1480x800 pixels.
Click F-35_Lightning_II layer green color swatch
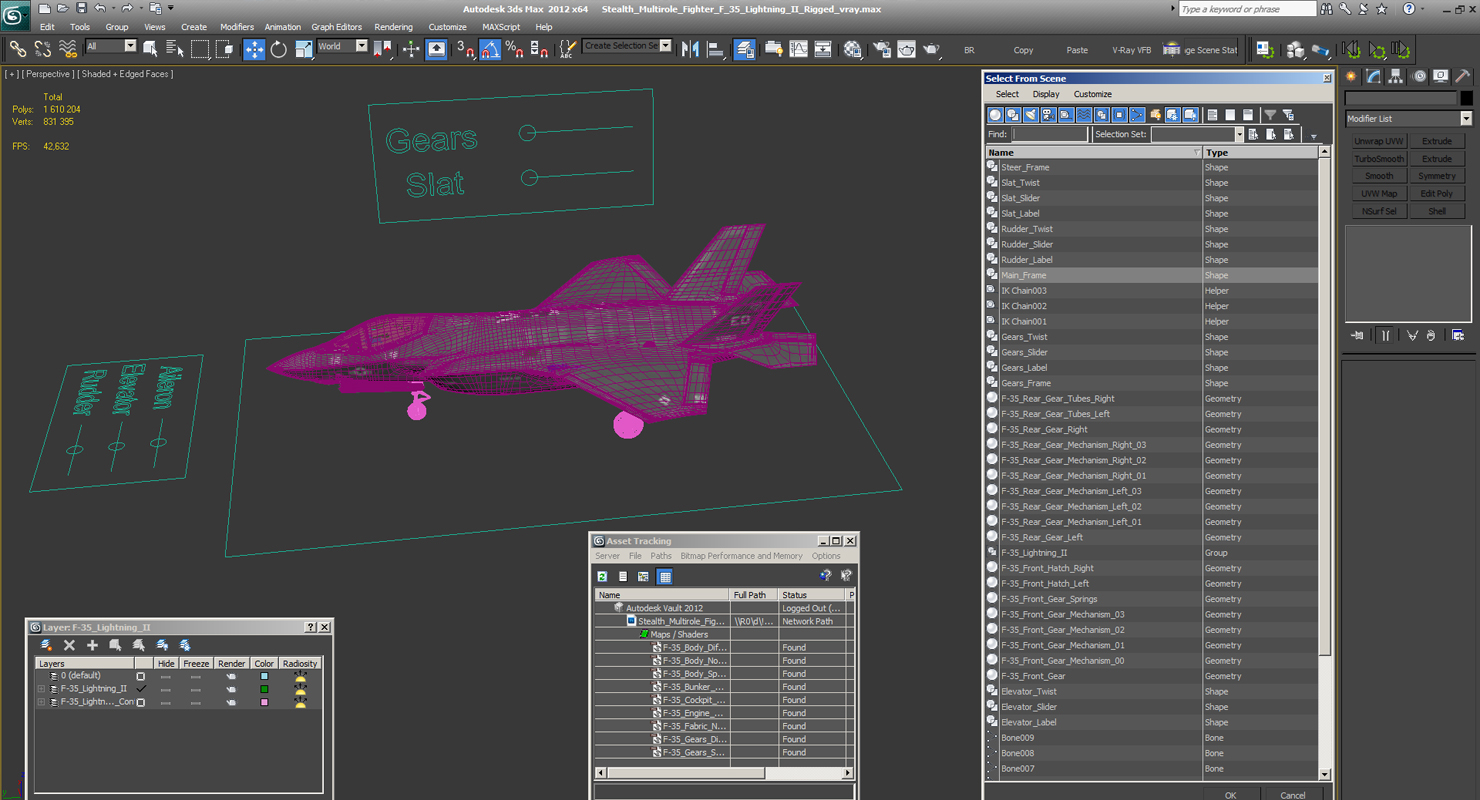pos(264,689)
